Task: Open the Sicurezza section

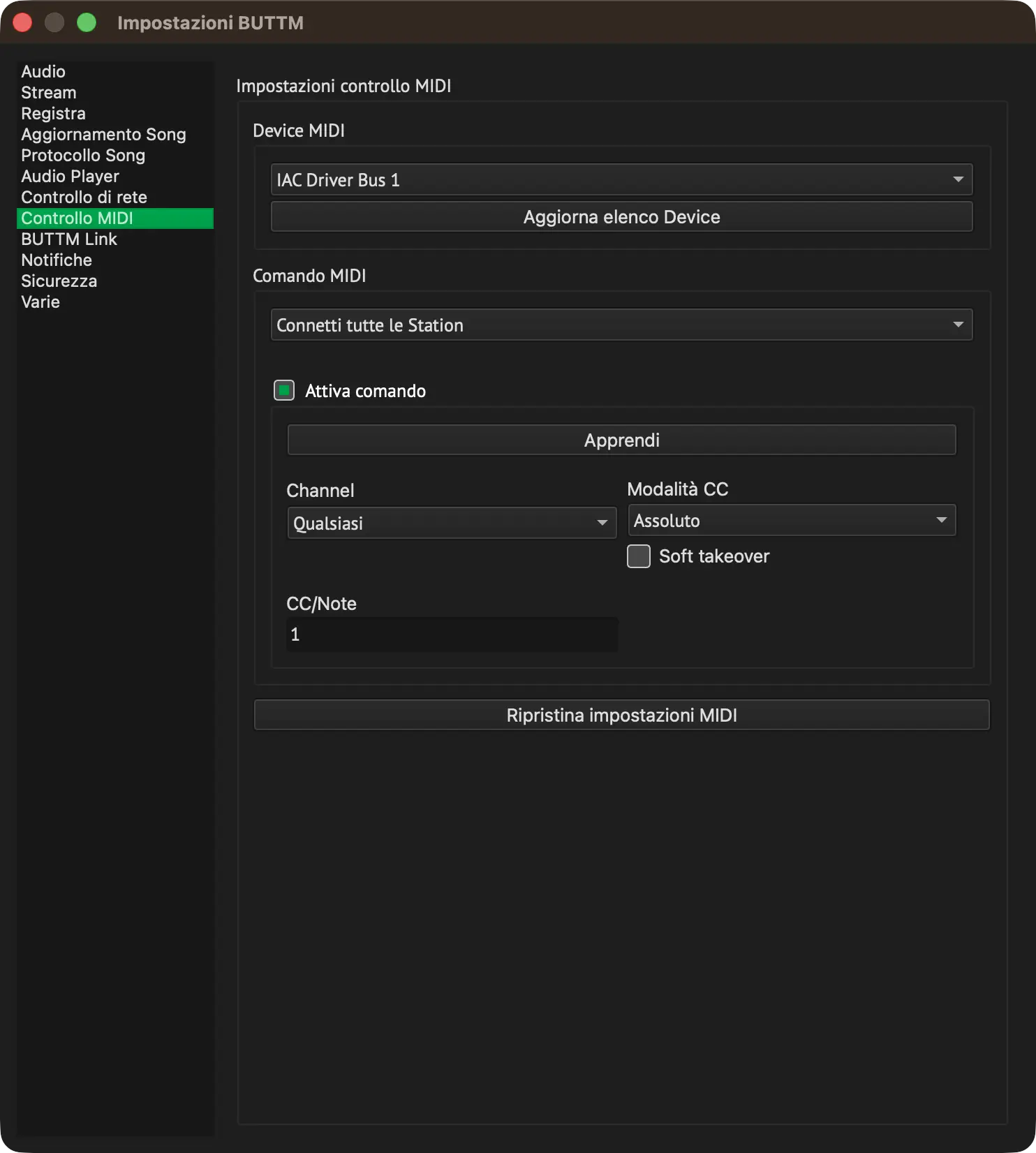Action: pyautogui.click(x=115, y=281)
